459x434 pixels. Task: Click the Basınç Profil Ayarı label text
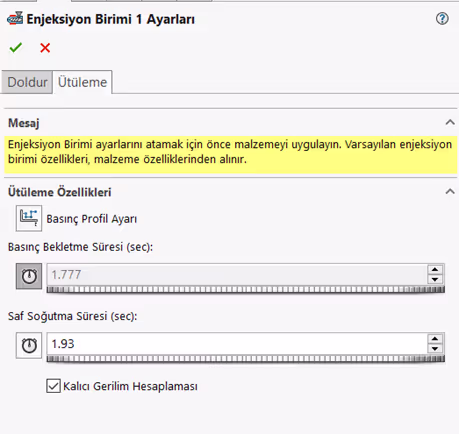pos(92,219)
